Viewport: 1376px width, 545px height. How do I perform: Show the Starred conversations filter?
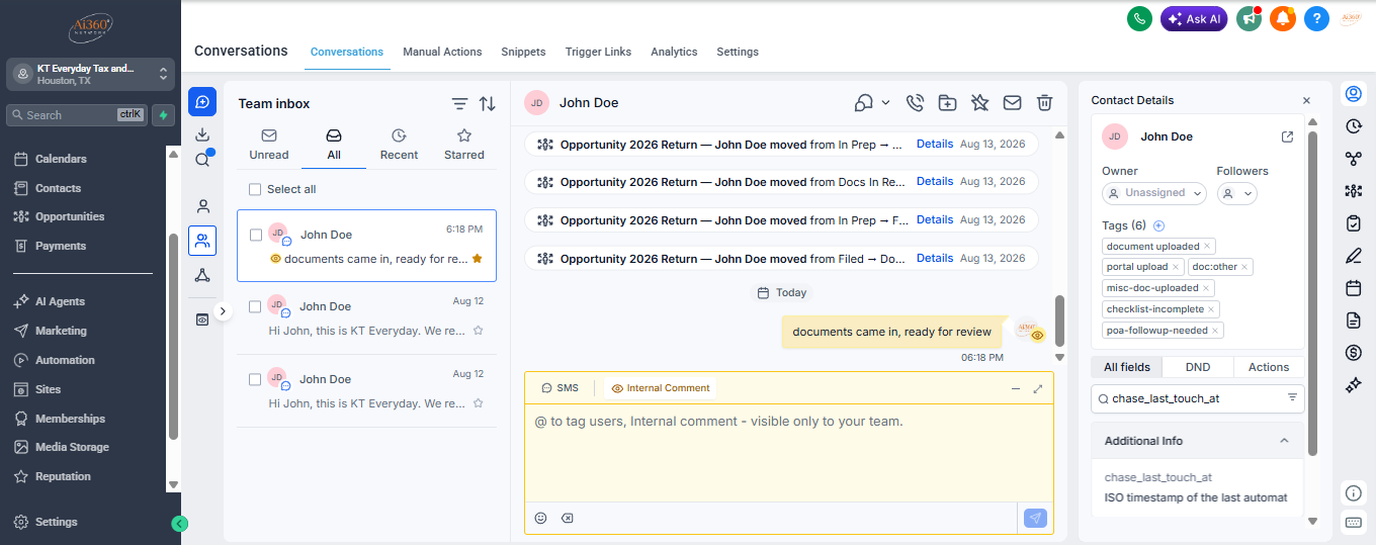point(464,145)
